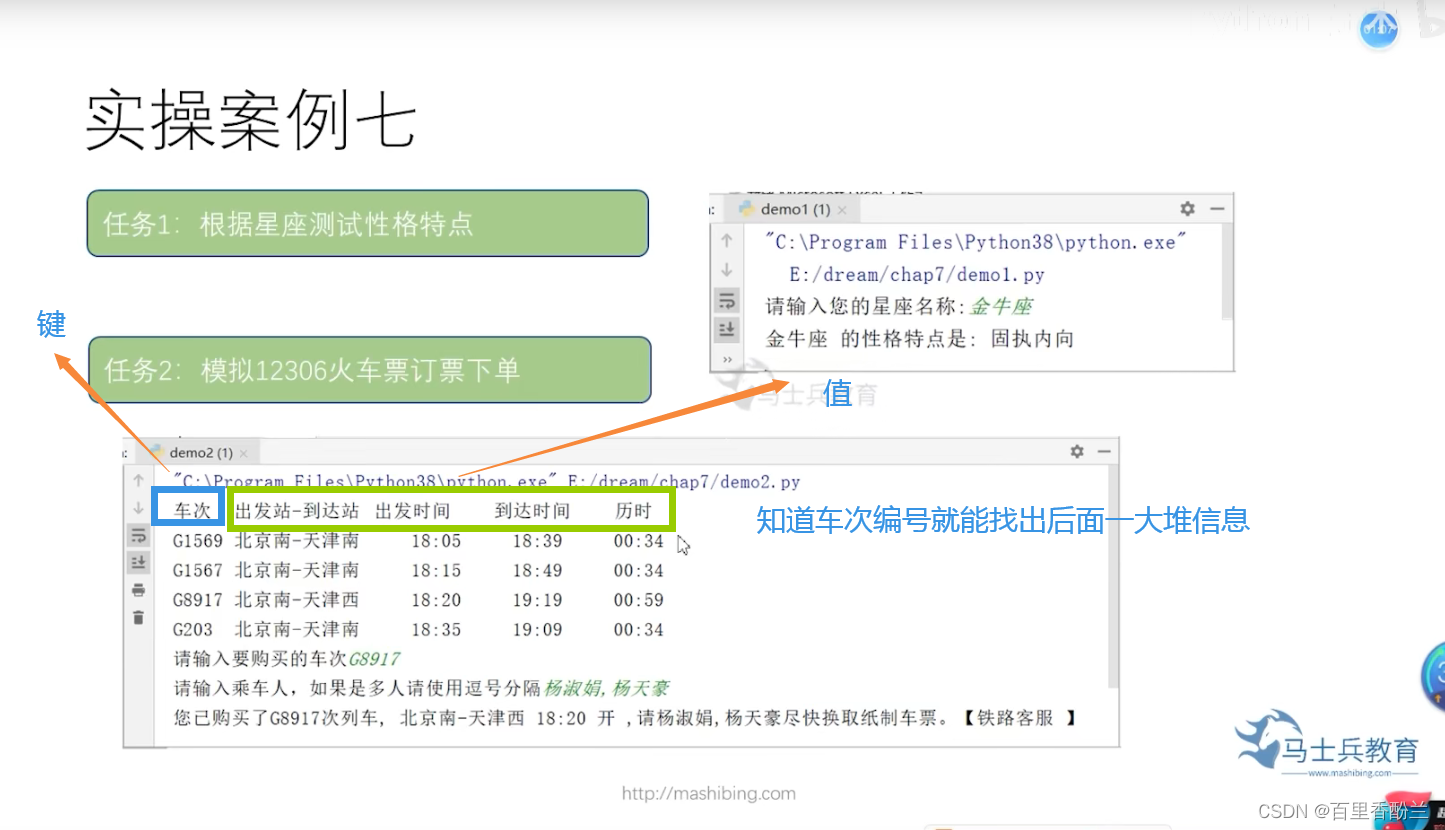Close the demo2 (1) run tab
This screenshot has height=830, width=1445.
pos(243,453)
